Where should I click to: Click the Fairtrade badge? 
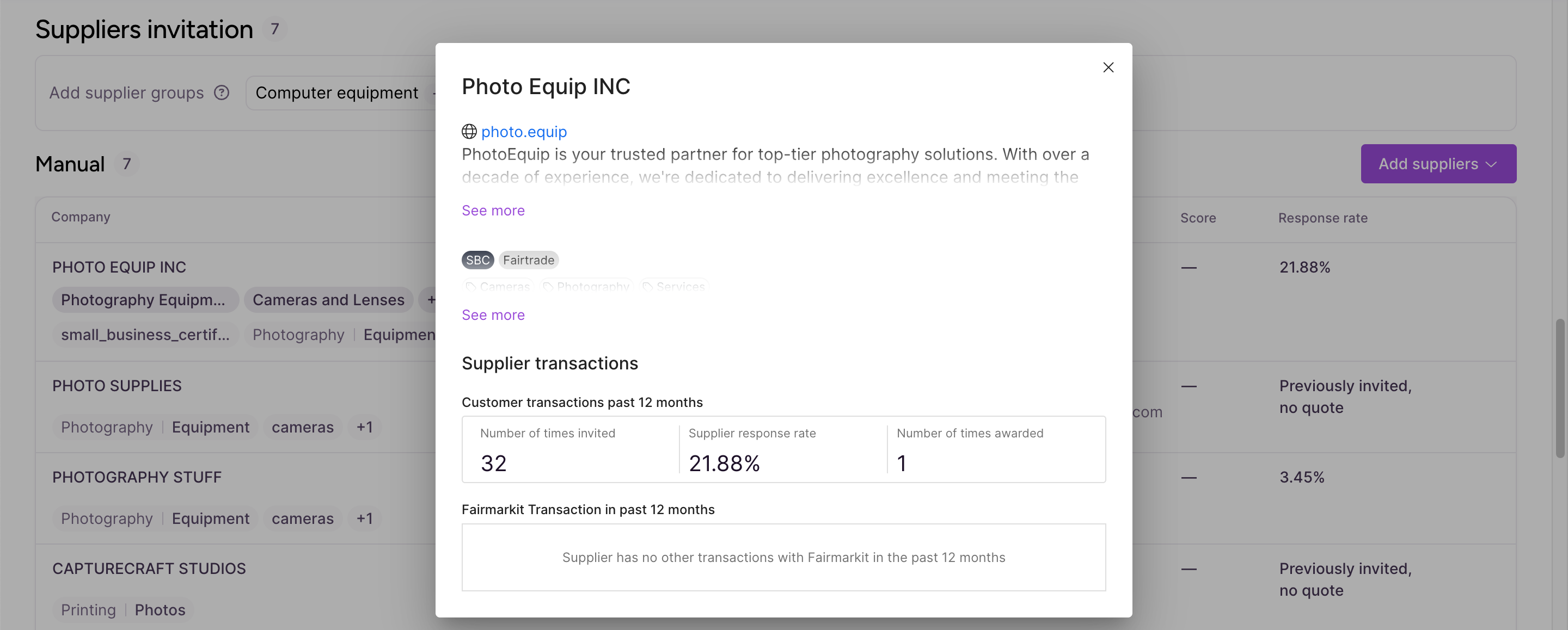point(528,260)
